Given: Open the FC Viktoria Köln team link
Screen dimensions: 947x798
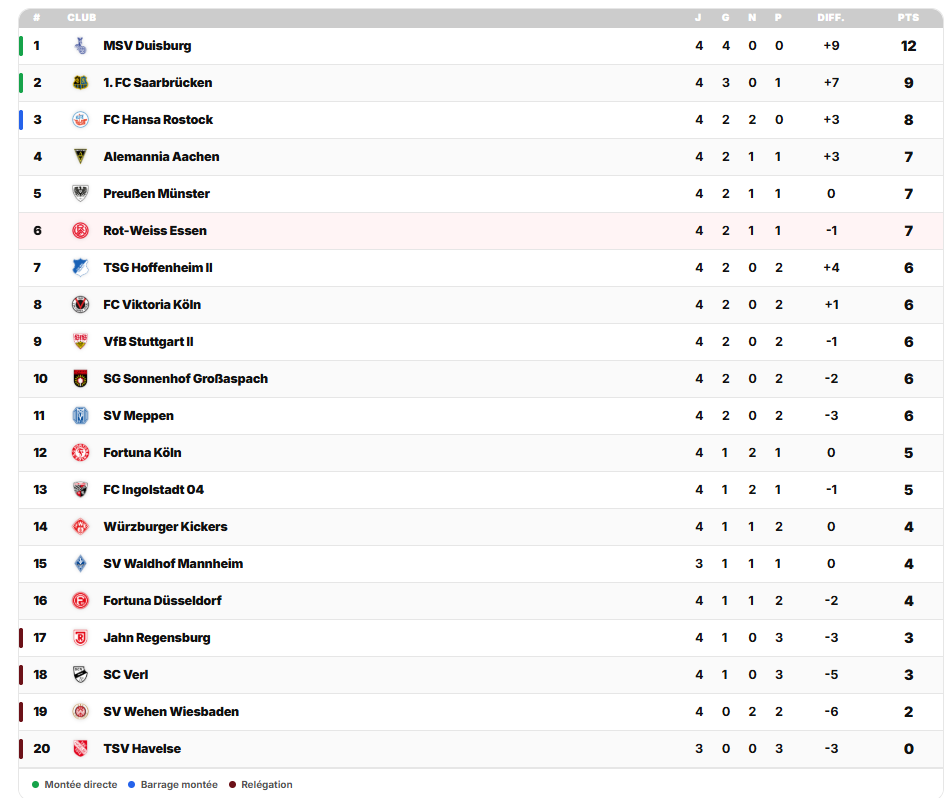Looking at the screenshot, I should click(x=152, y=304).
